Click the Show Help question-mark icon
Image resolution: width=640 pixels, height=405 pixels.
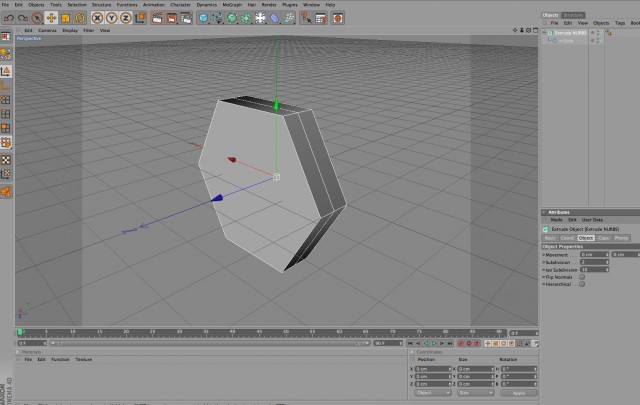[306, 18]
